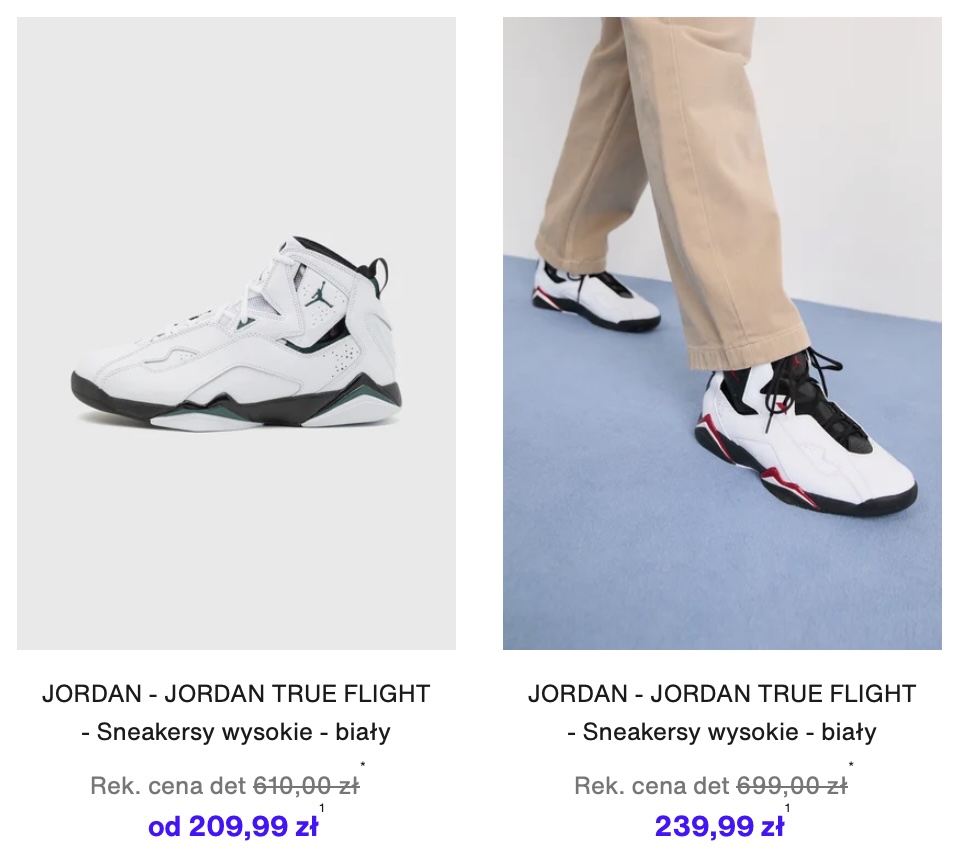Open the model photo with beige trousers
This screenshot has height=864, width=958.
722,333
